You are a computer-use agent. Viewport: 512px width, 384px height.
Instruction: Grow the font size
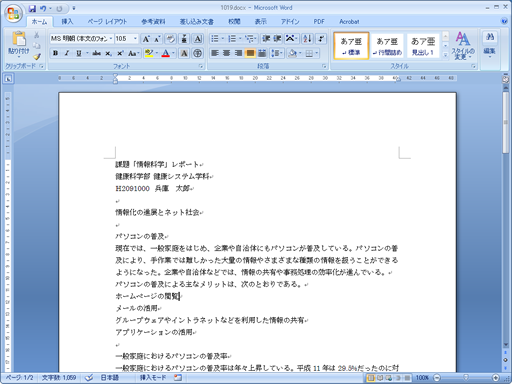click(x=146, y=39)
